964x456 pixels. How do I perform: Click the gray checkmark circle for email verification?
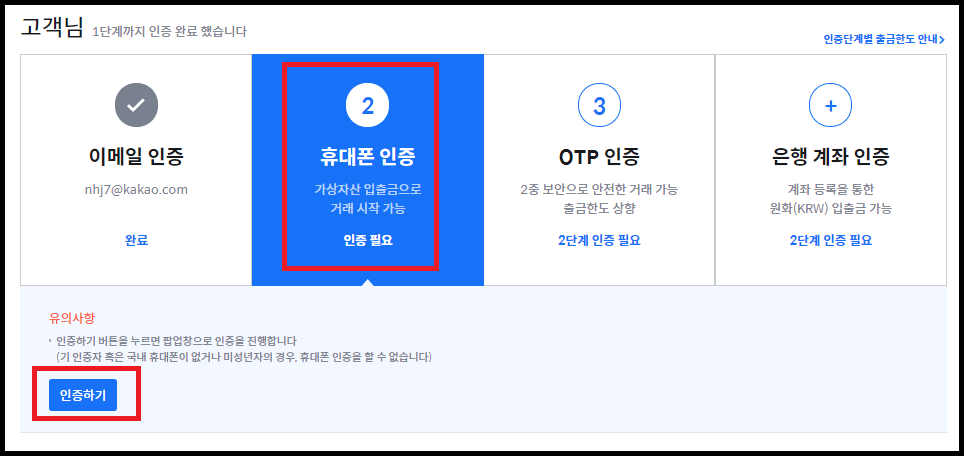click(136, 106)
